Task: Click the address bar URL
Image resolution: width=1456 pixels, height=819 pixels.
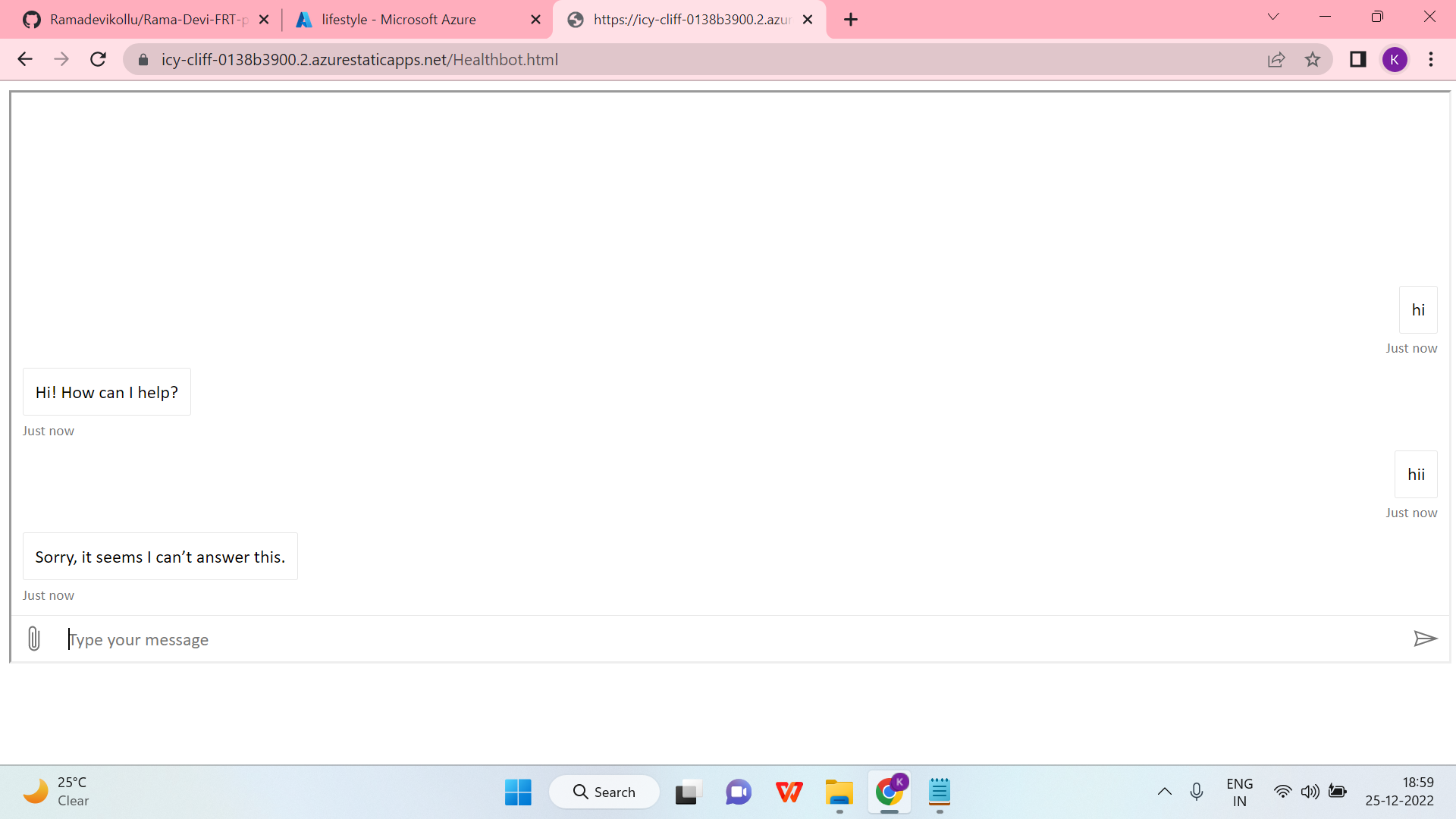Action: point(359,59)
